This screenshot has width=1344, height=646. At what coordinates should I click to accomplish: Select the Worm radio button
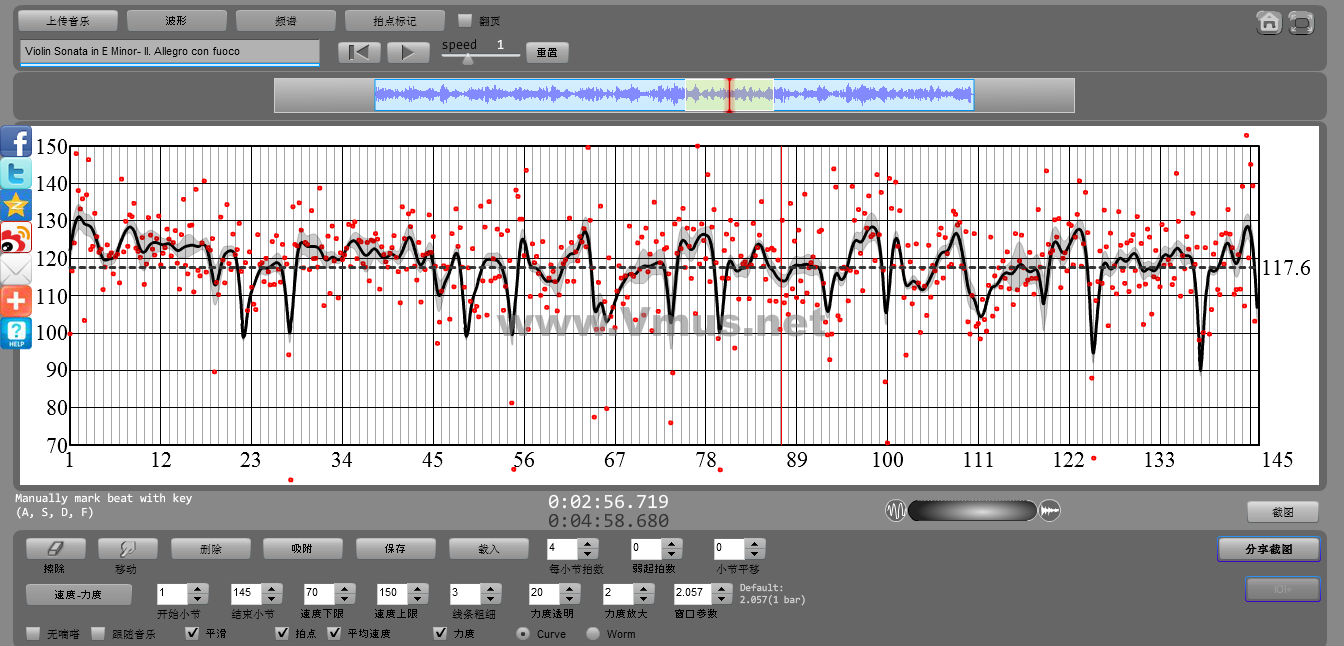tap(593, 633)
